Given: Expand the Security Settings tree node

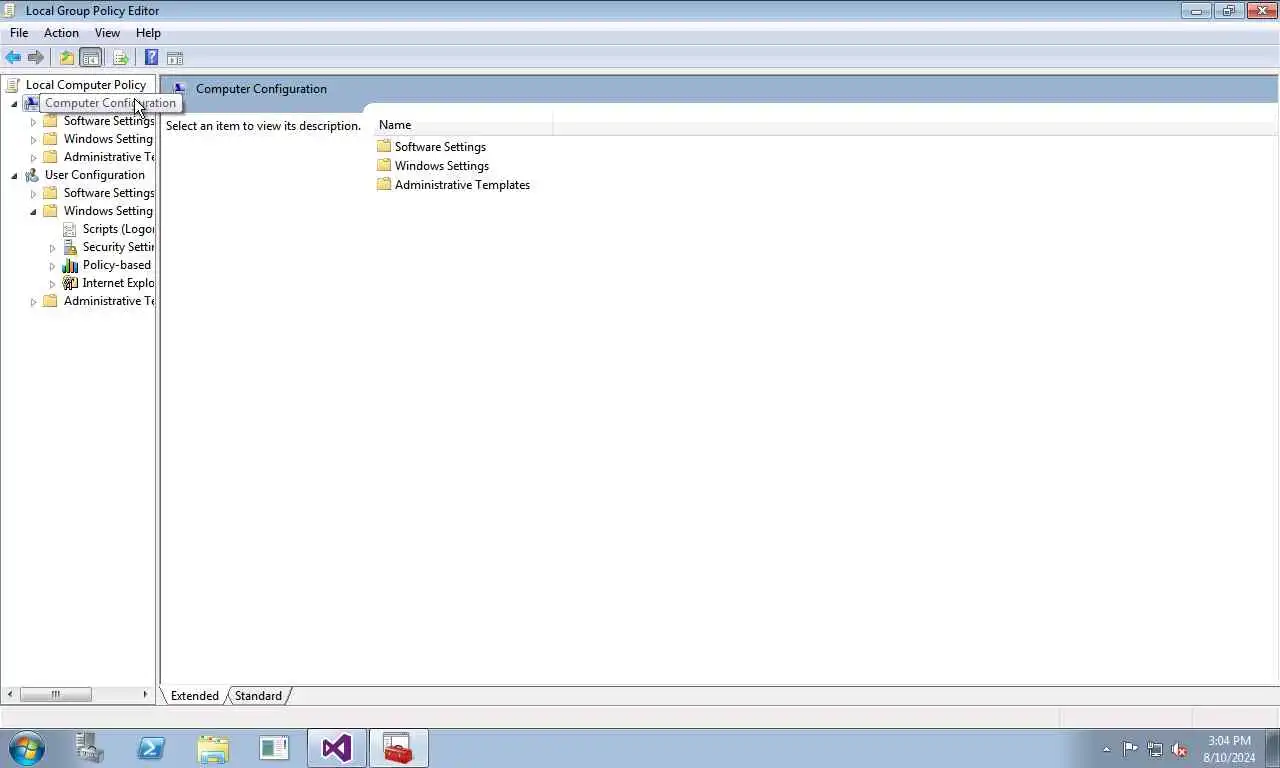Looking at the screenshot, I should (52, 248).
